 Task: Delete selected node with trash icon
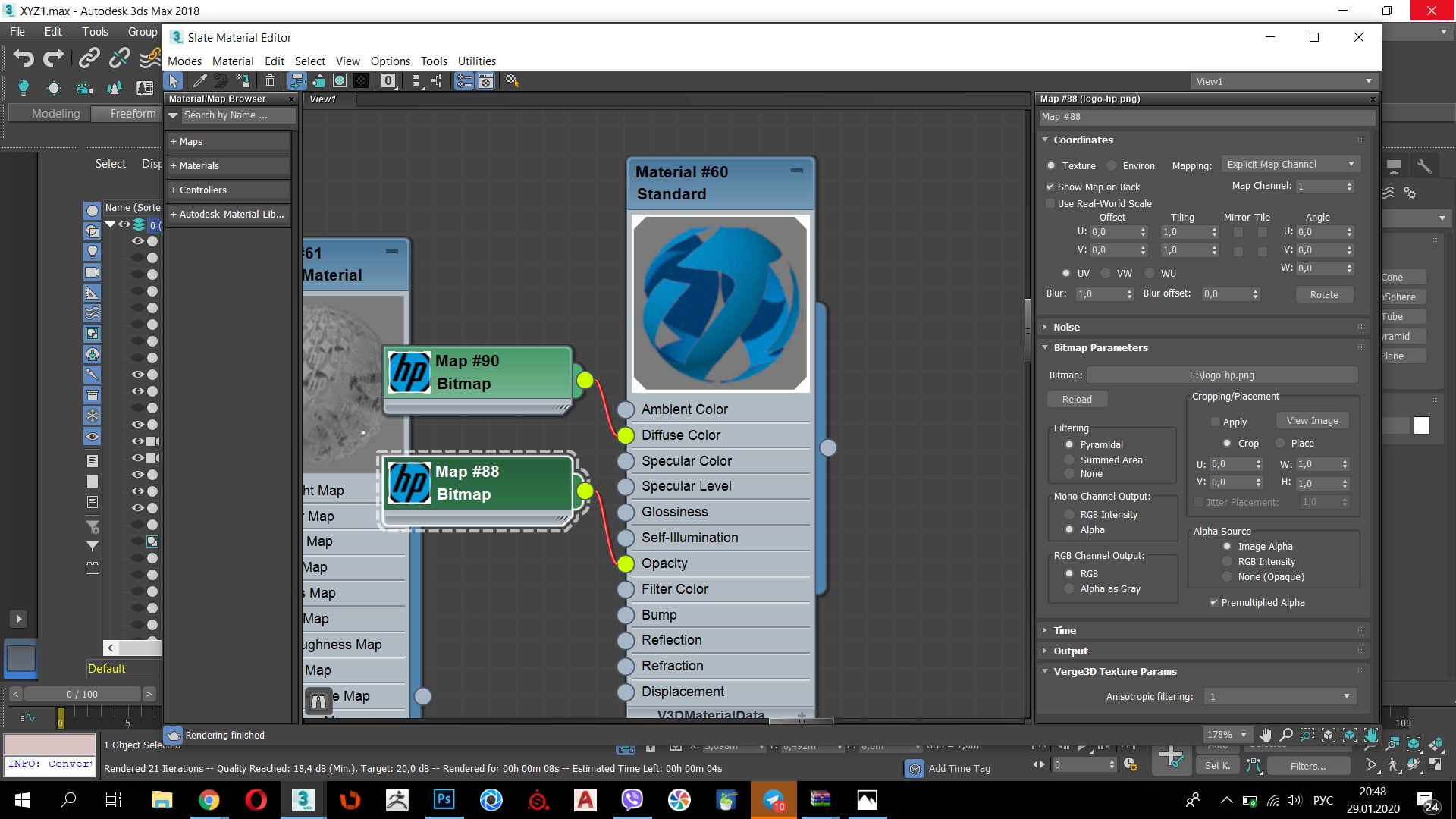pyautogui.click(x=270, y=80)
